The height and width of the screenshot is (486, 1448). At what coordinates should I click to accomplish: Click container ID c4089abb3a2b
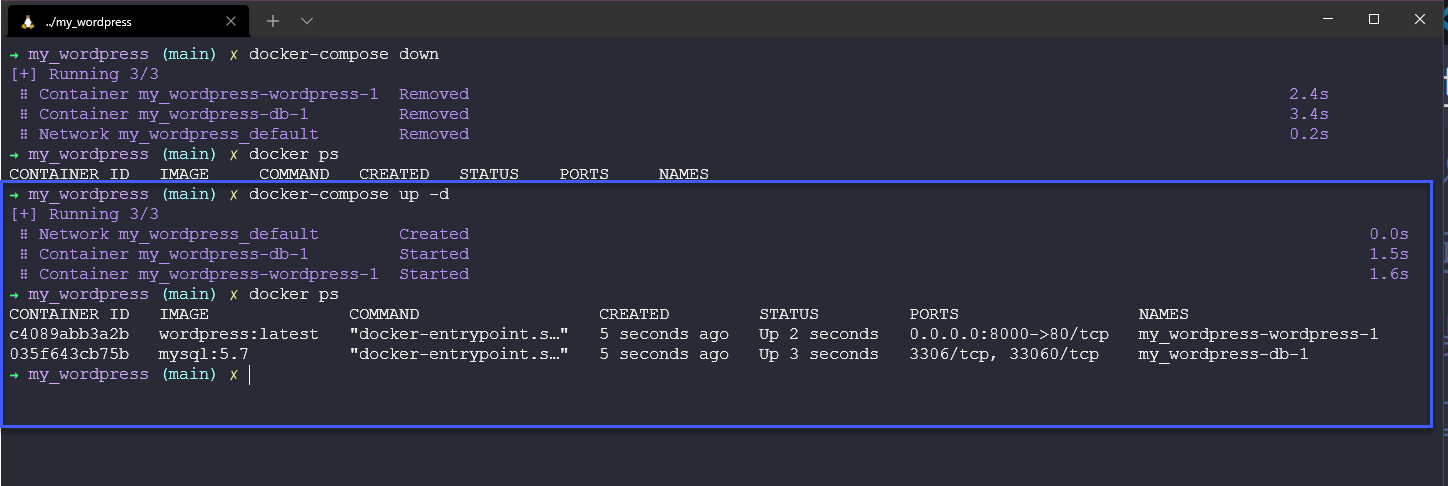click(x=69, y=334)
